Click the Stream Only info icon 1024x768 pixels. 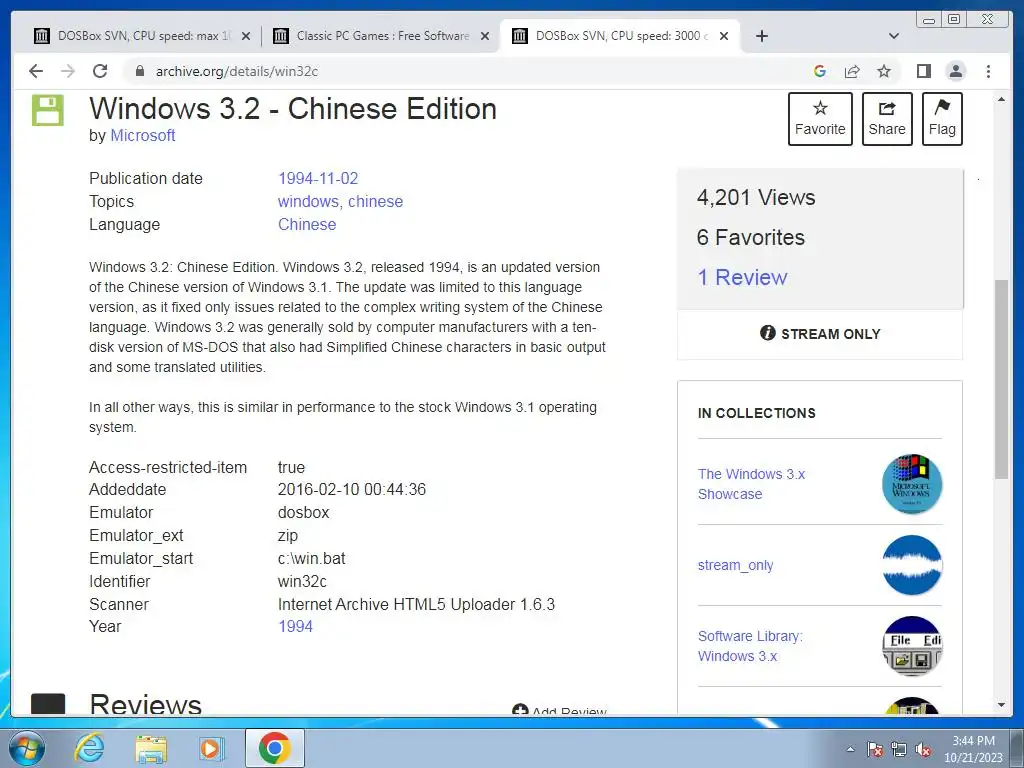767,333
